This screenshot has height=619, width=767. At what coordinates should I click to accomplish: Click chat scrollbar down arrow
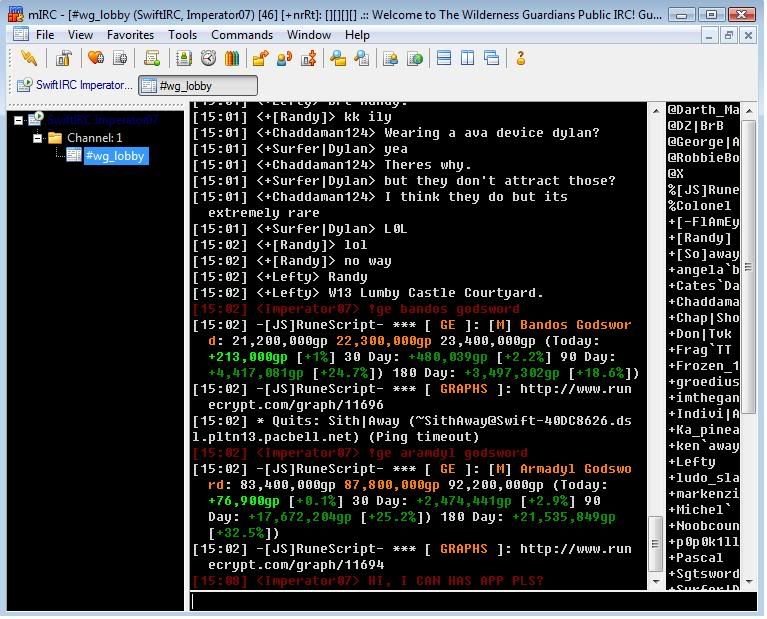pos(655,582)
